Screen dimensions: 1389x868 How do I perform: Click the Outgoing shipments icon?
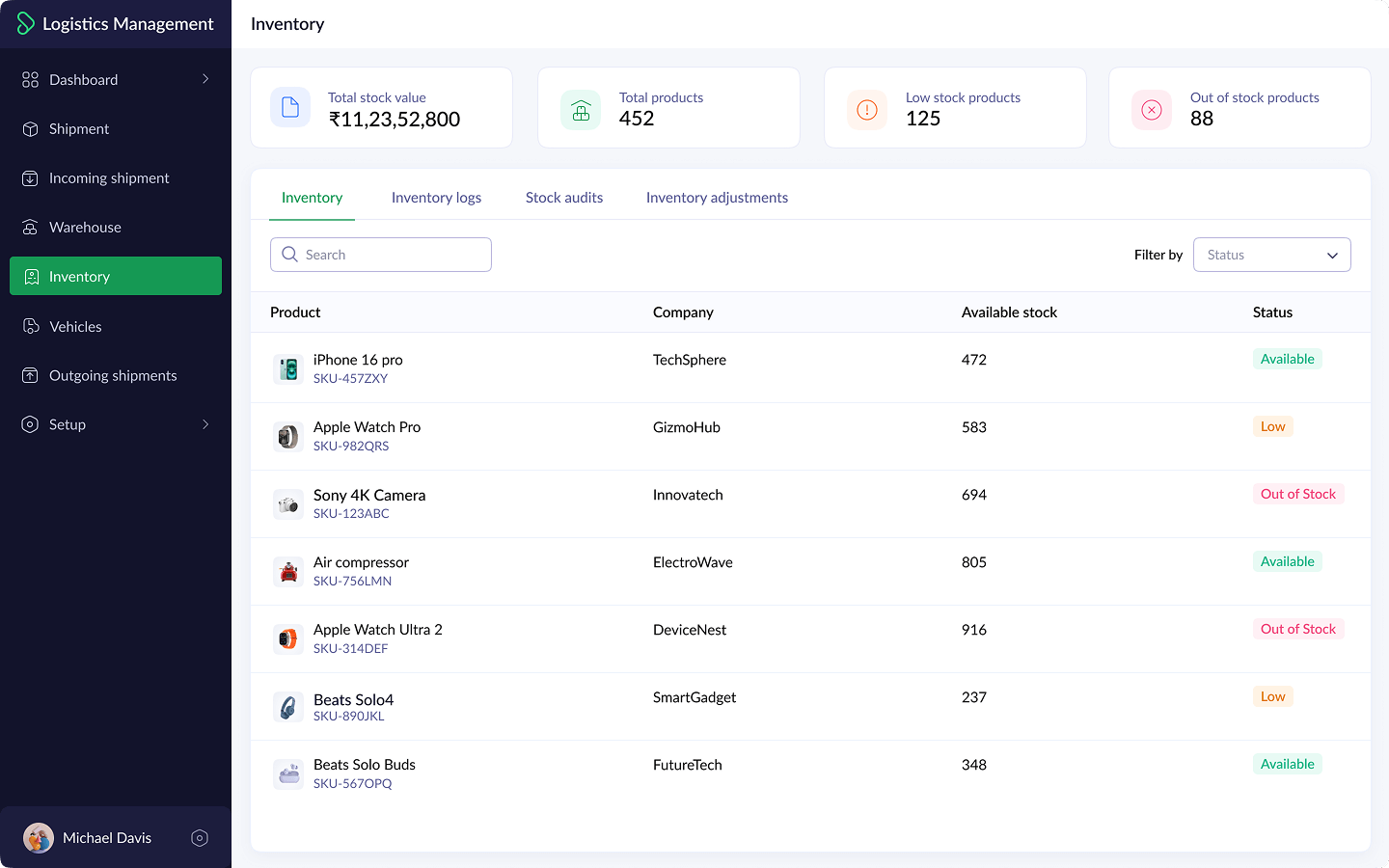pos(31,375)
